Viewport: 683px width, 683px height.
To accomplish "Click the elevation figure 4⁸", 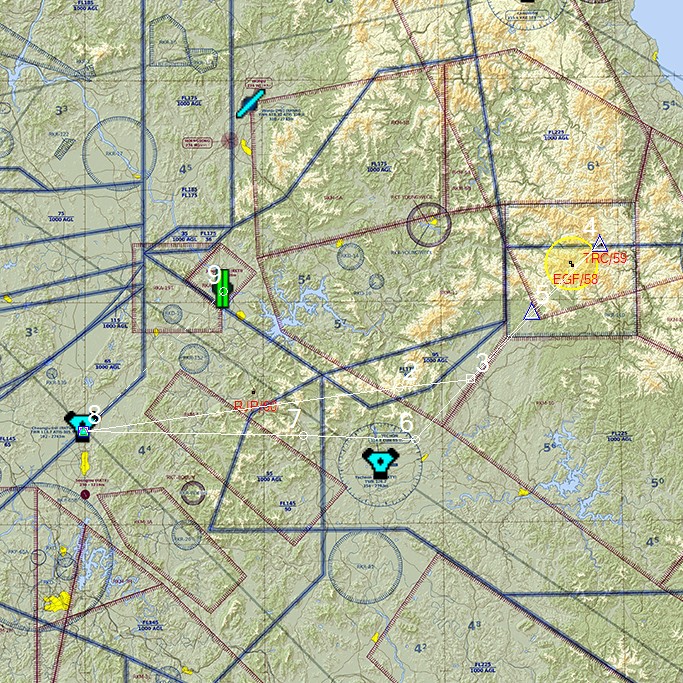I will tap(474, 626).
